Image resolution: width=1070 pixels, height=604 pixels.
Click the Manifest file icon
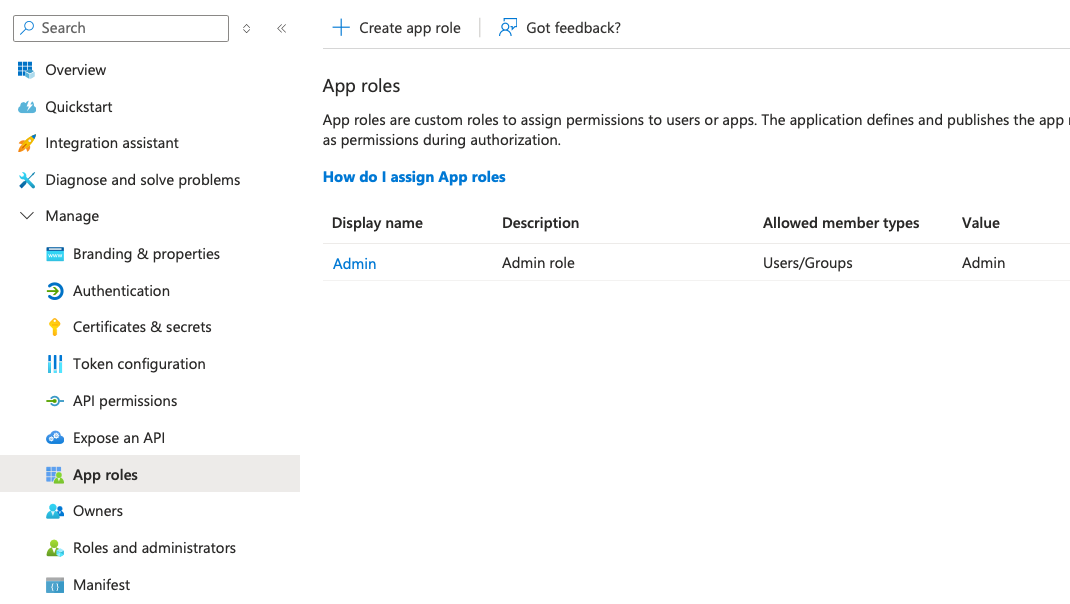(55, 585)
